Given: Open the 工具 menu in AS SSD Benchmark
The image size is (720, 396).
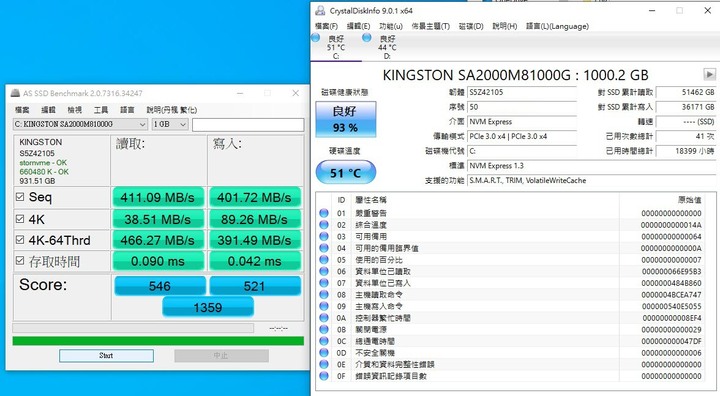Looking at the screenshot, I should tap(101, 110).
